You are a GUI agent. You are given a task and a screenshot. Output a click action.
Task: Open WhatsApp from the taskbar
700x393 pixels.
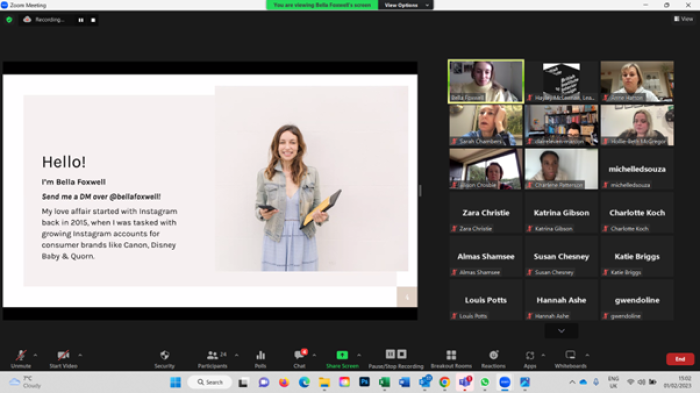(x=485, y=382)
